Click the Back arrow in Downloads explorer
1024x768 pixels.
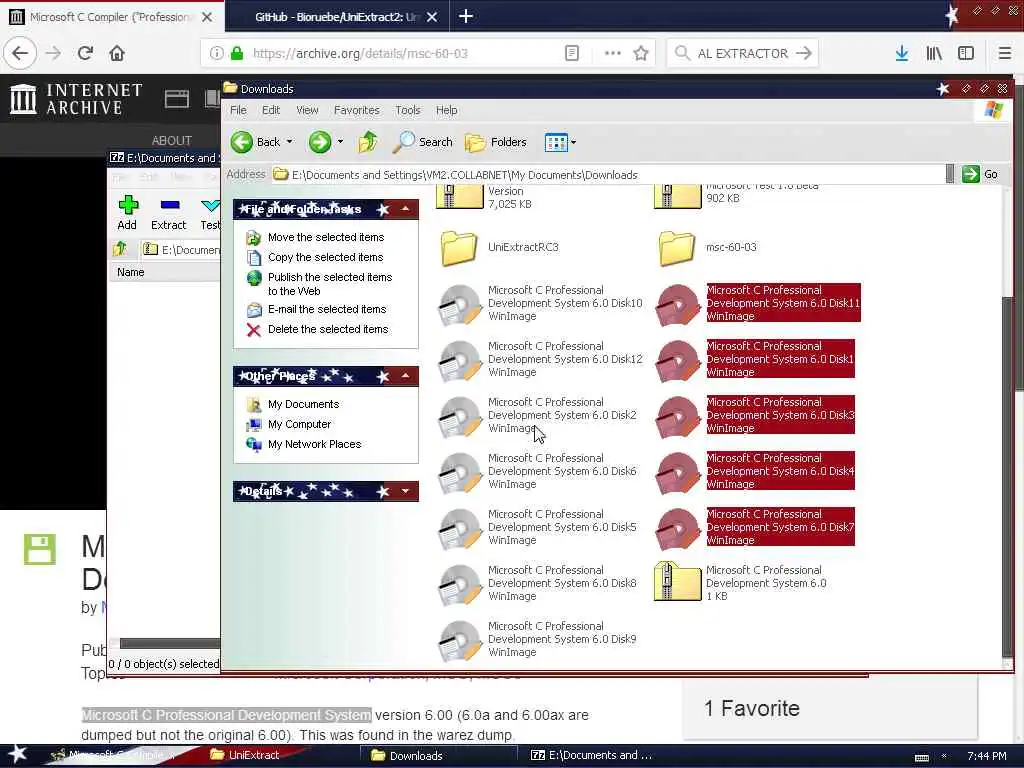point(242,142)
